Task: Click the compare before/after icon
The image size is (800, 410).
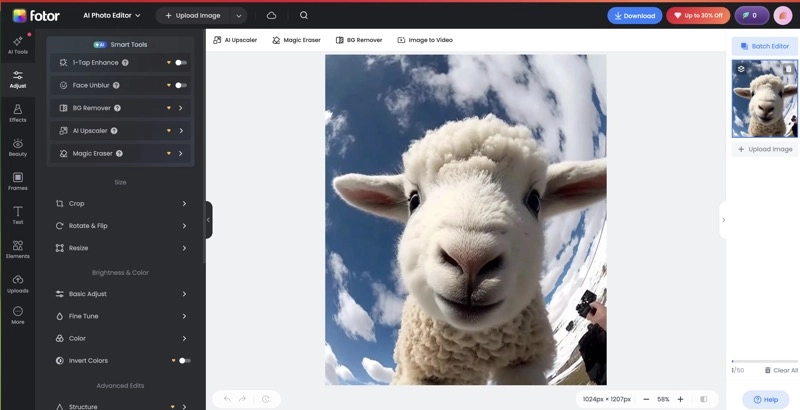Action: pos(704,399)
